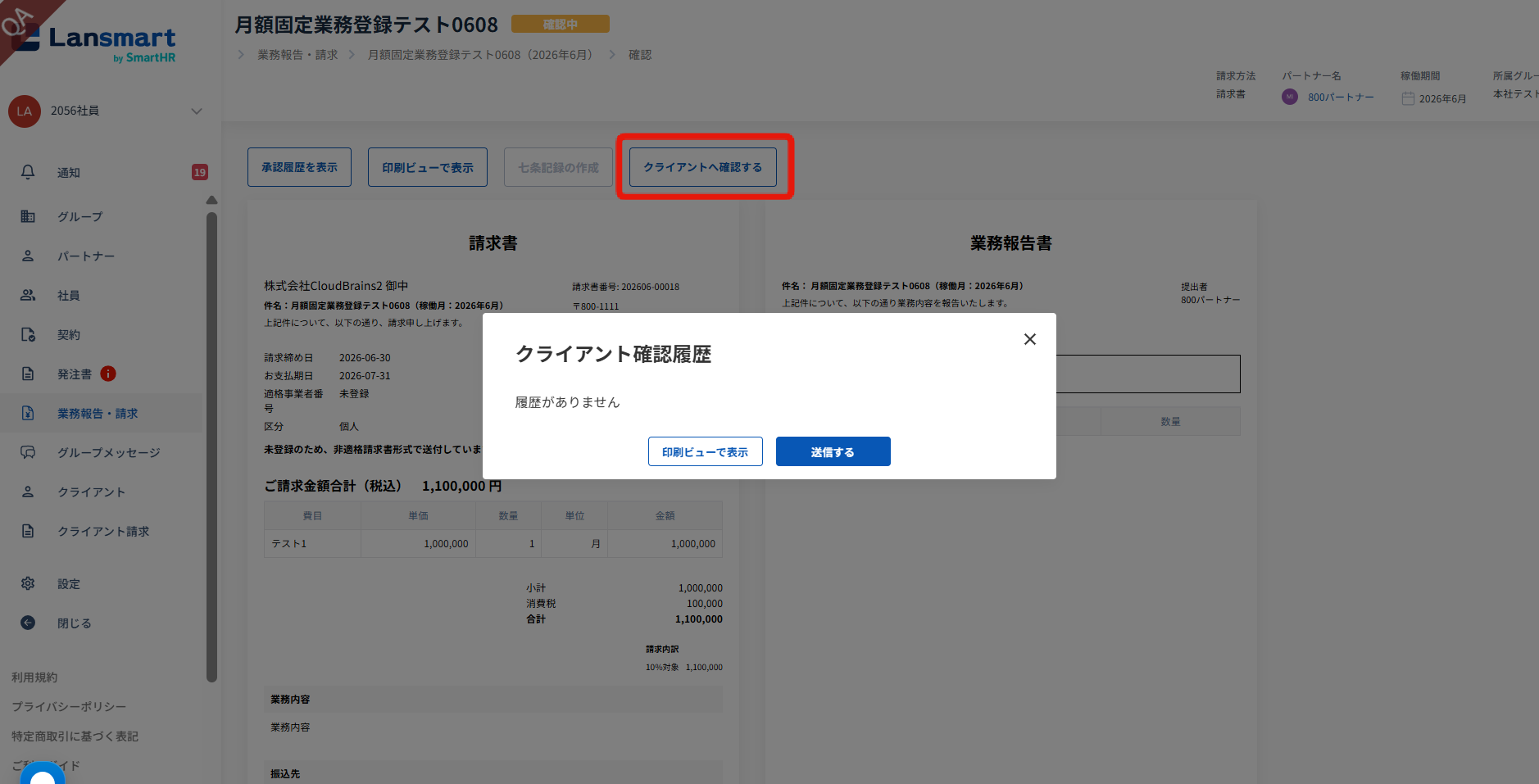Image resolution: width=1539 pixels, height=784 pixels.
Task: Click the Groups building icon
Action: tap(28, 216)
